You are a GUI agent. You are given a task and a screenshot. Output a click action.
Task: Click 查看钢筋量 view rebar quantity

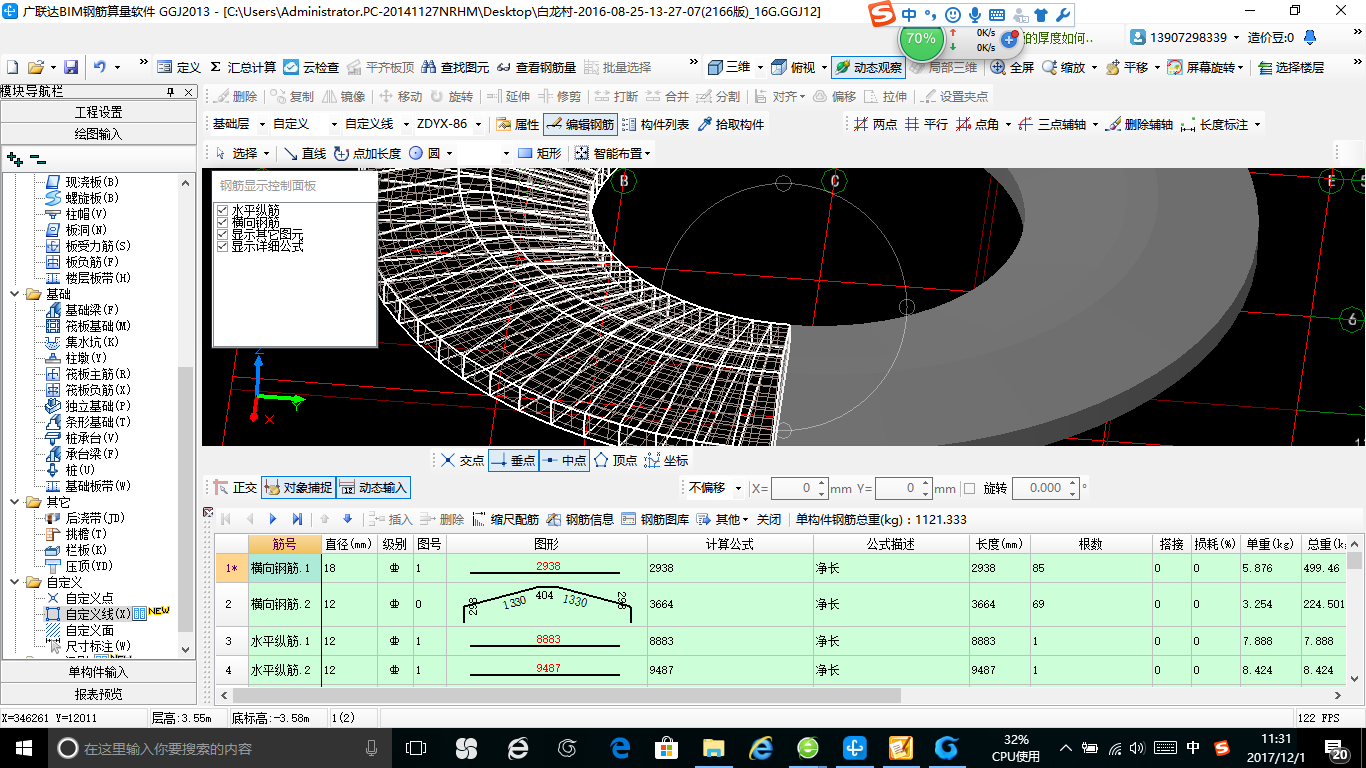536,67
